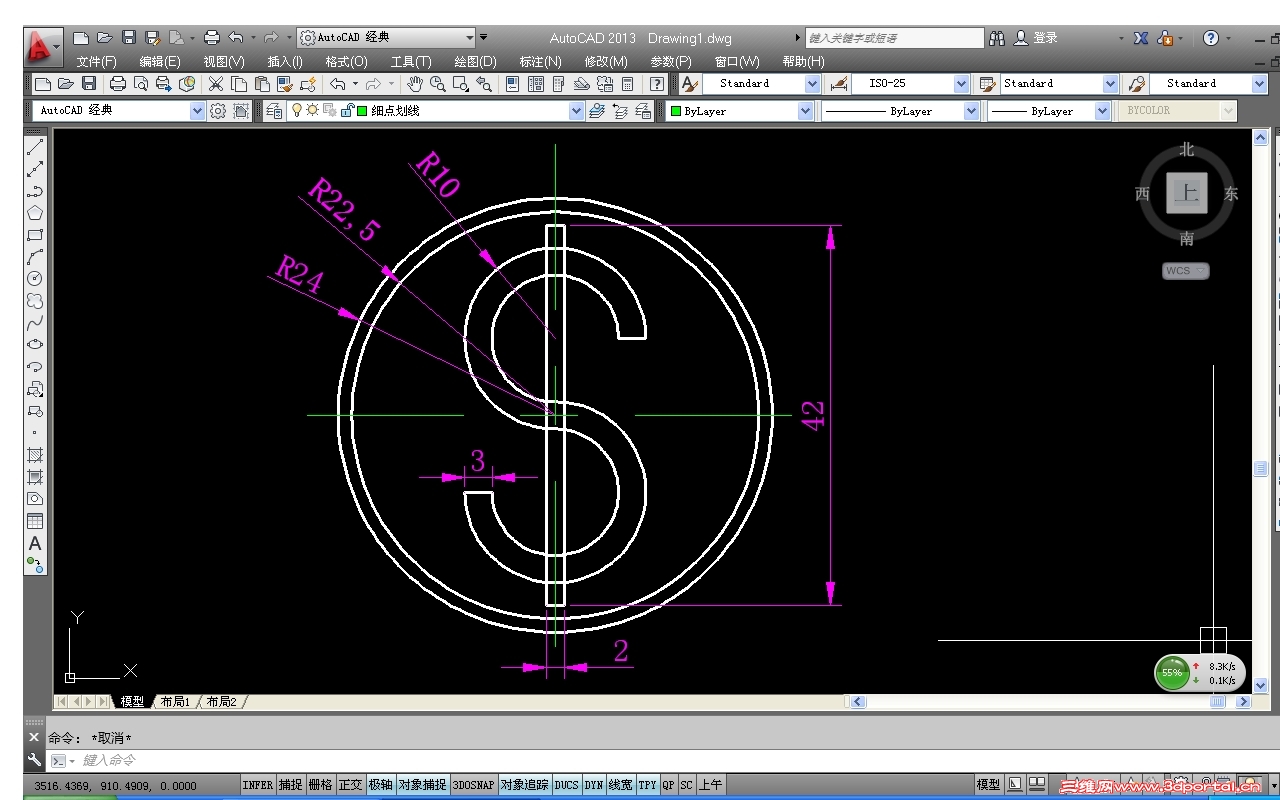
Task: Select the Multiline Text (A) tool
Action: (x=35, y=543)
